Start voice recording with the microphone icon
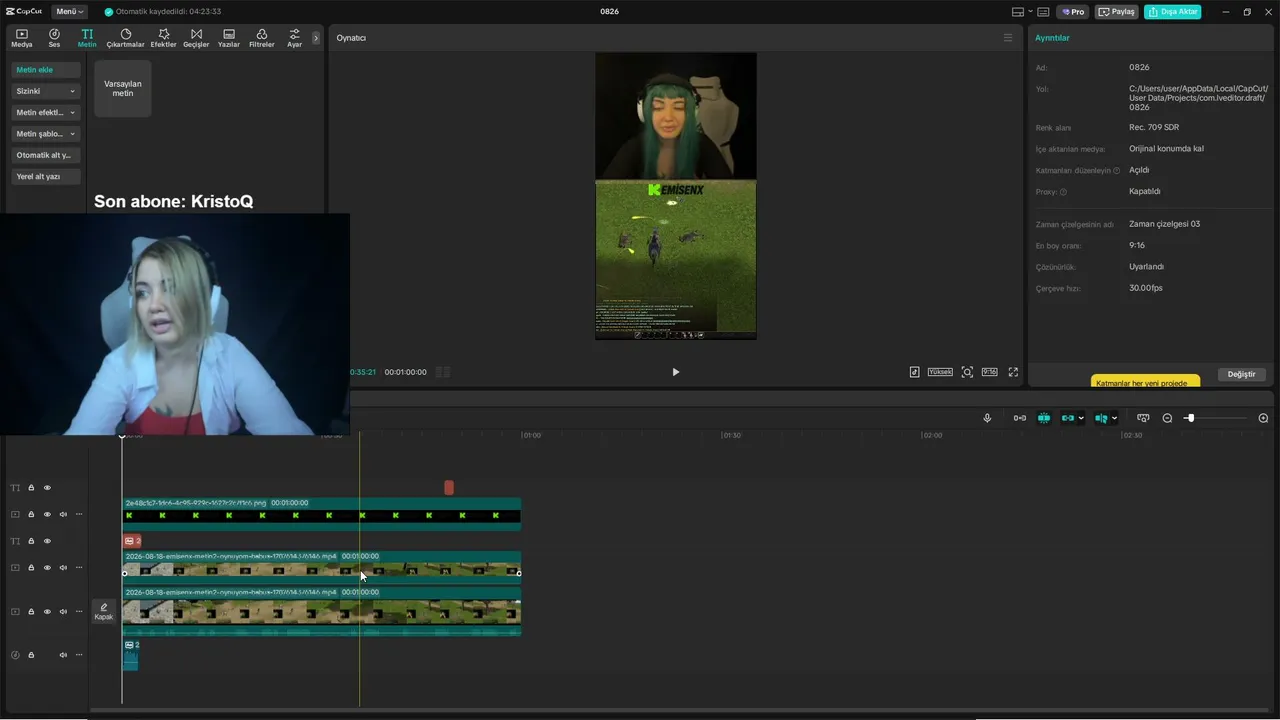This screenshot has width=1280, height=720. 987,418
